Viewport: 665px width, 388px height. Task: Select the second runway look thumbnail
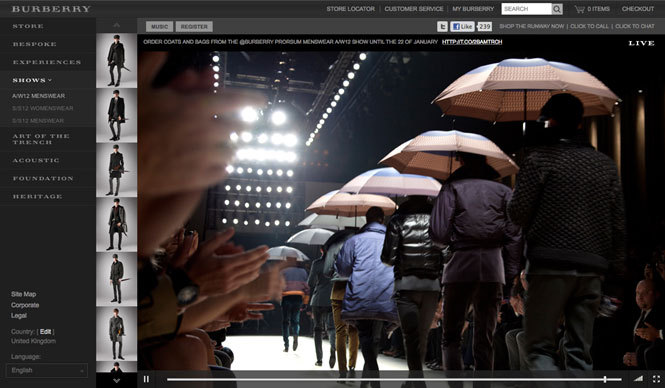pyautogui.click(x=117, y=115)
